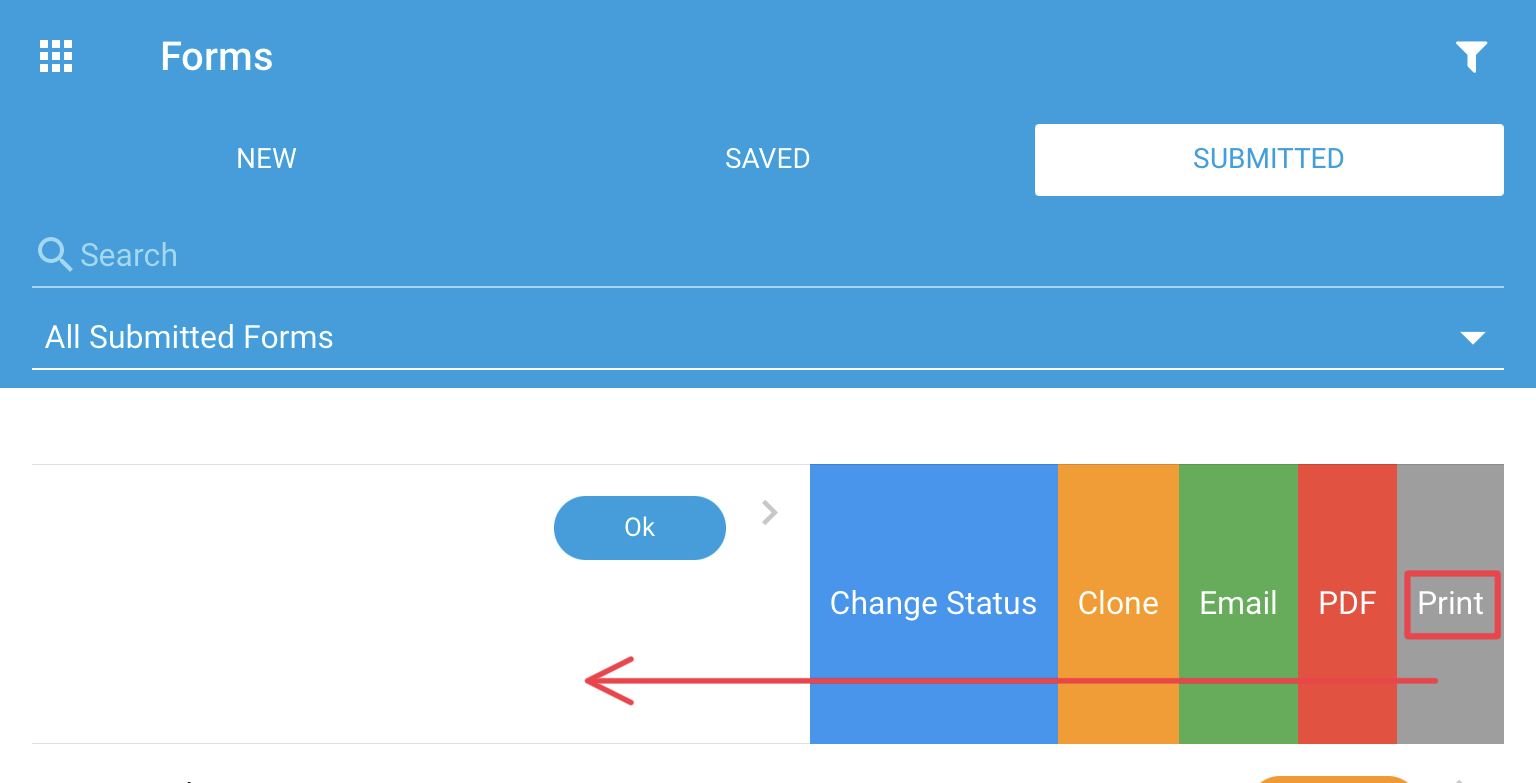The image size is (1536, 783).
Task: Expand the form entry with the chevron
Action: point(768,513)
